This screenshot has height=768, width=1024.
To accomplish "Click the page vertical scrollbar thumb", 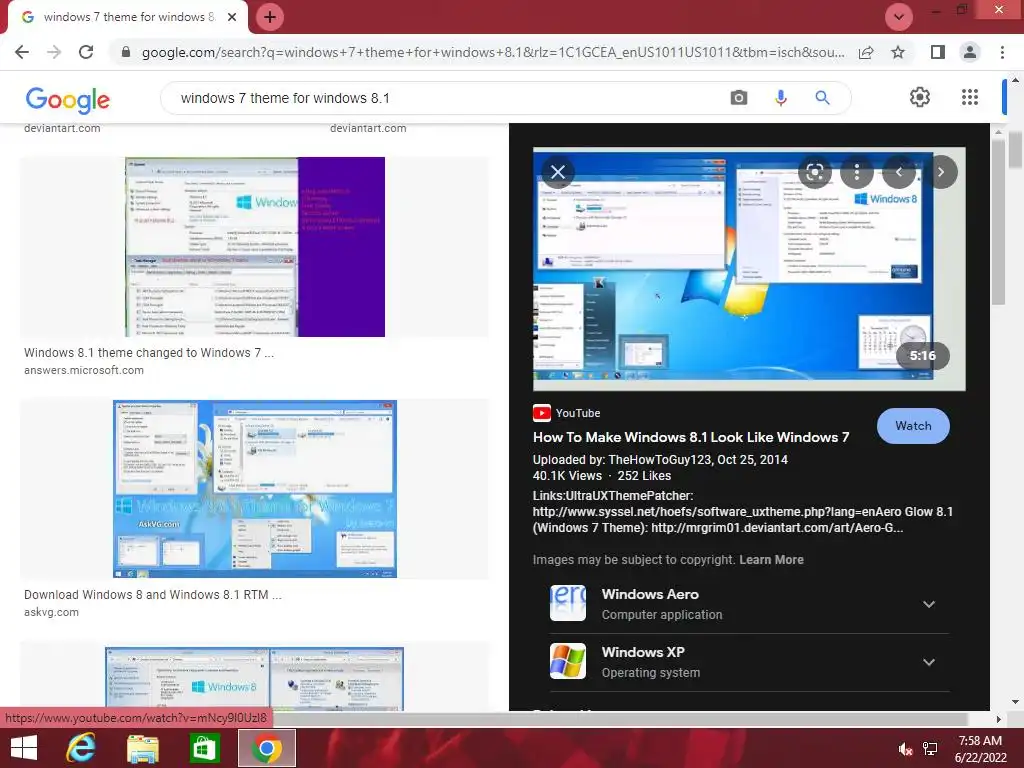I will coord(1015,149).
